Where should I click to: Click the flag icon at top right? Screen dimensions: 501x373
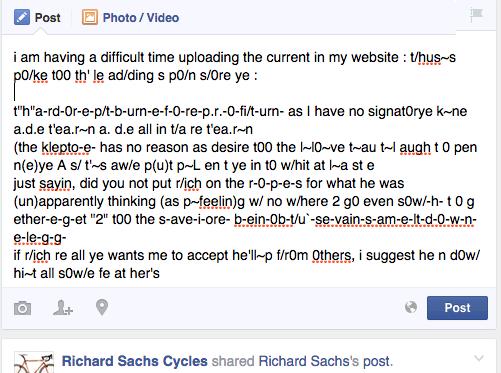click(x=476, y=15)
